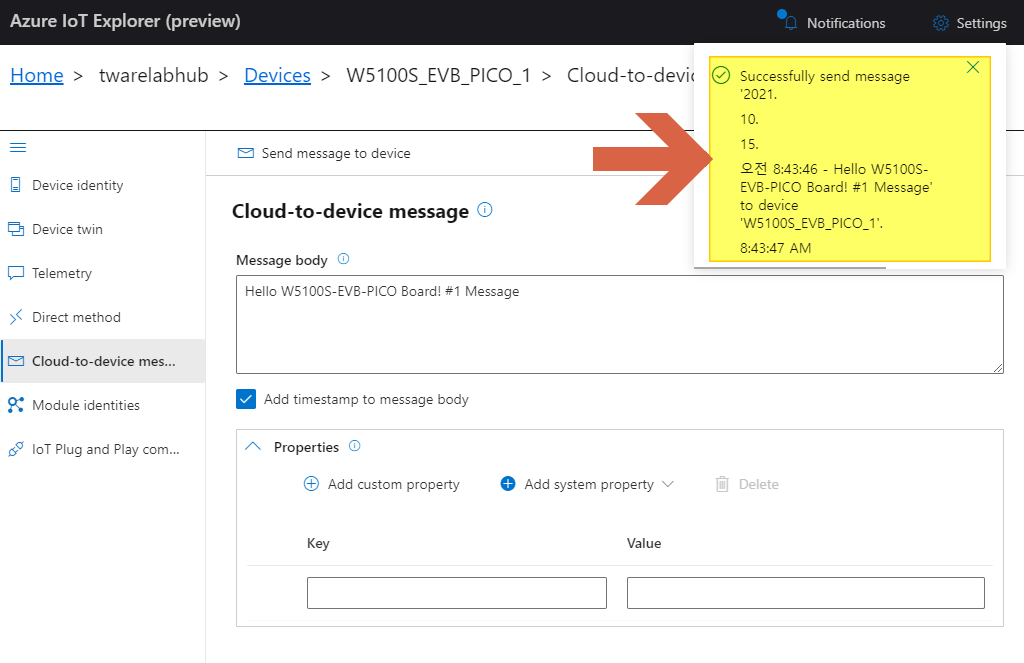
Task: Click the filled plus icon for Add system property
Action: pyautogui.click(x=507, y=483)
